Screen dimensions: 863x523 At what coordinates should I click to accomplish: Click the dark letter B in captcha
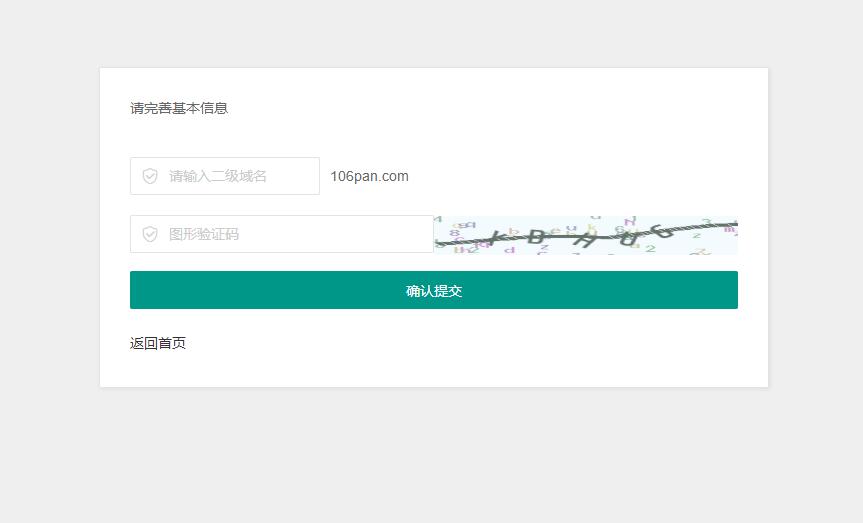(x=536, y=237)
